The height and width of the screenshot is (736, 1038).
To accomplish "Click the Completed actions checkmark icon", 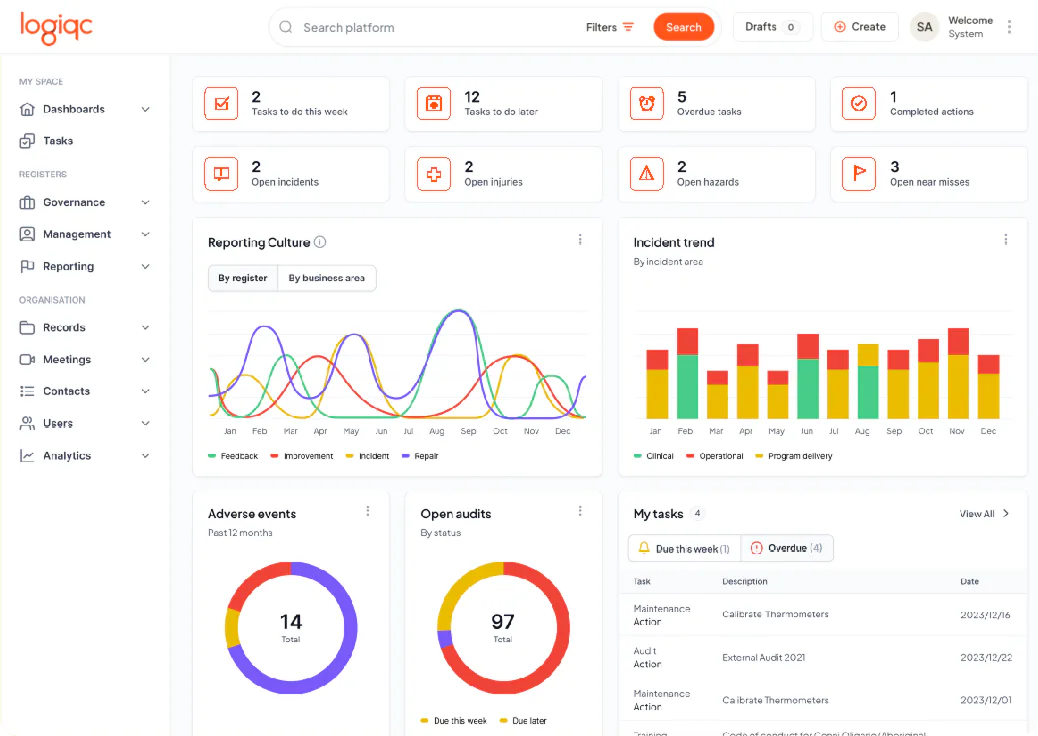I will click(859, 103).
